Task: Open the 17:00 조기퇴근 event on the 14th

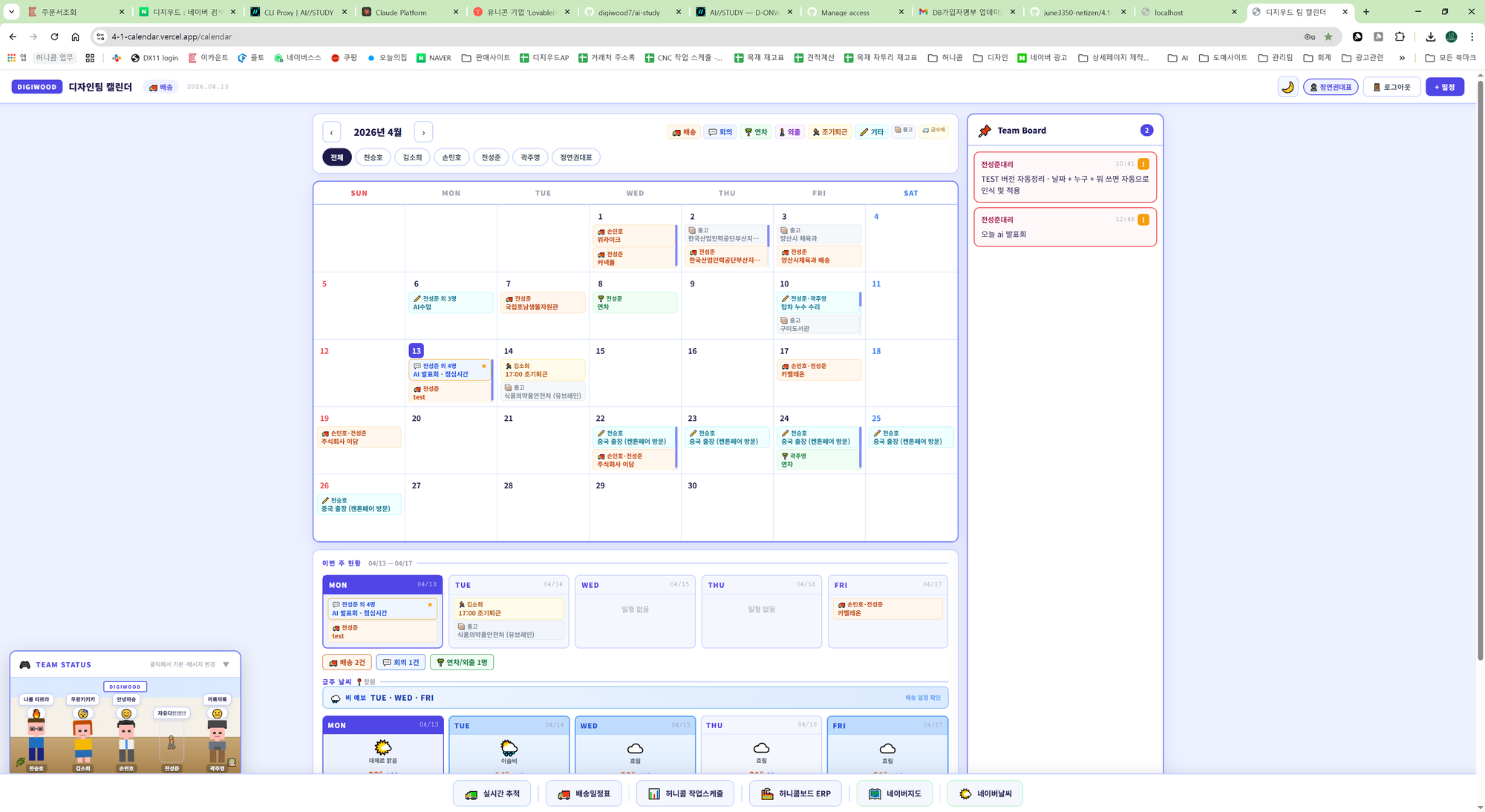Action: tap(543, 370)
